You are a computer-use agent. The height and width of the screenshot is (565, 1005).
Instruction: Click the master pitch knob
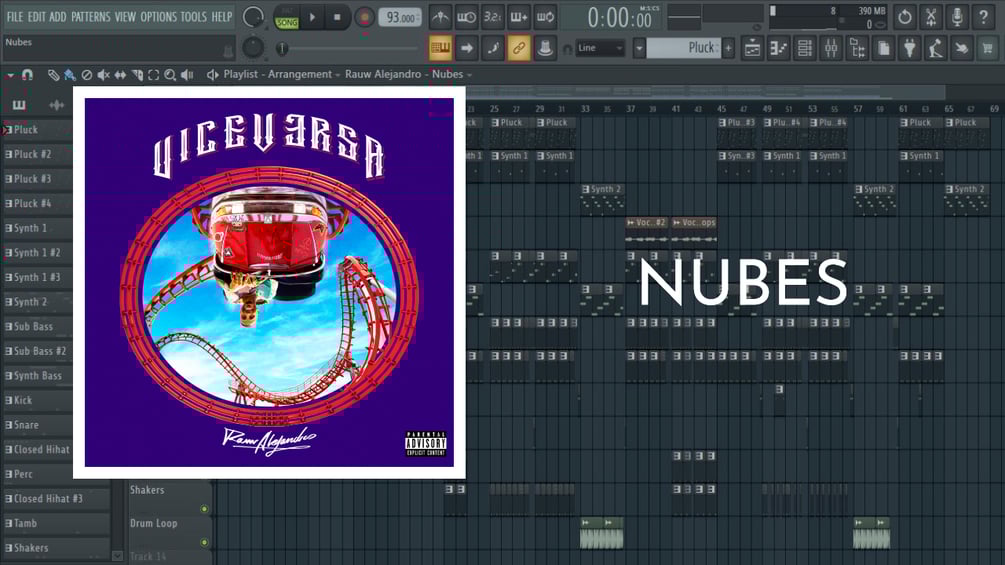253,47
